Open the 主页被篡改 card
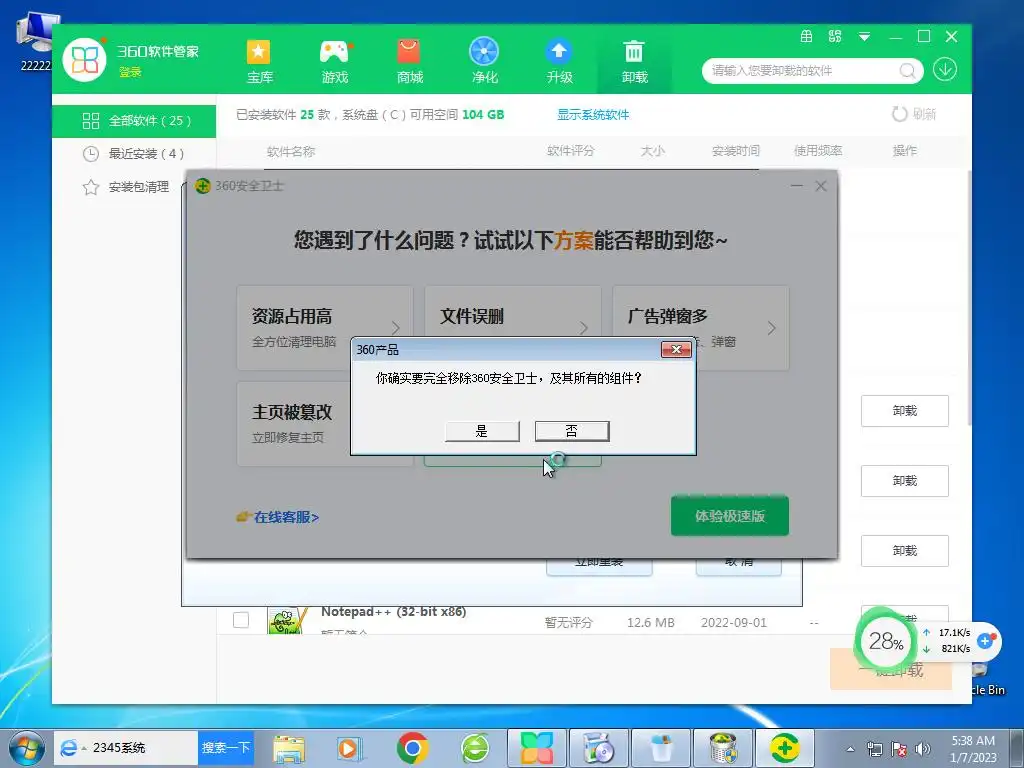This screenshot has height=768, width=1024. (x=293, y=423)
